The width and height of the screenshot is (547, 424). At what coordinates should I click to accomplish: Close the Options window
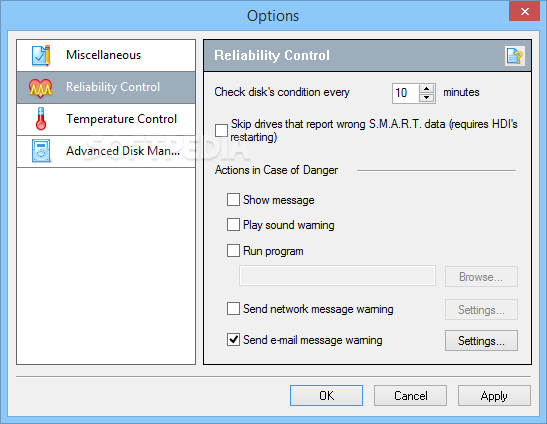524,12
